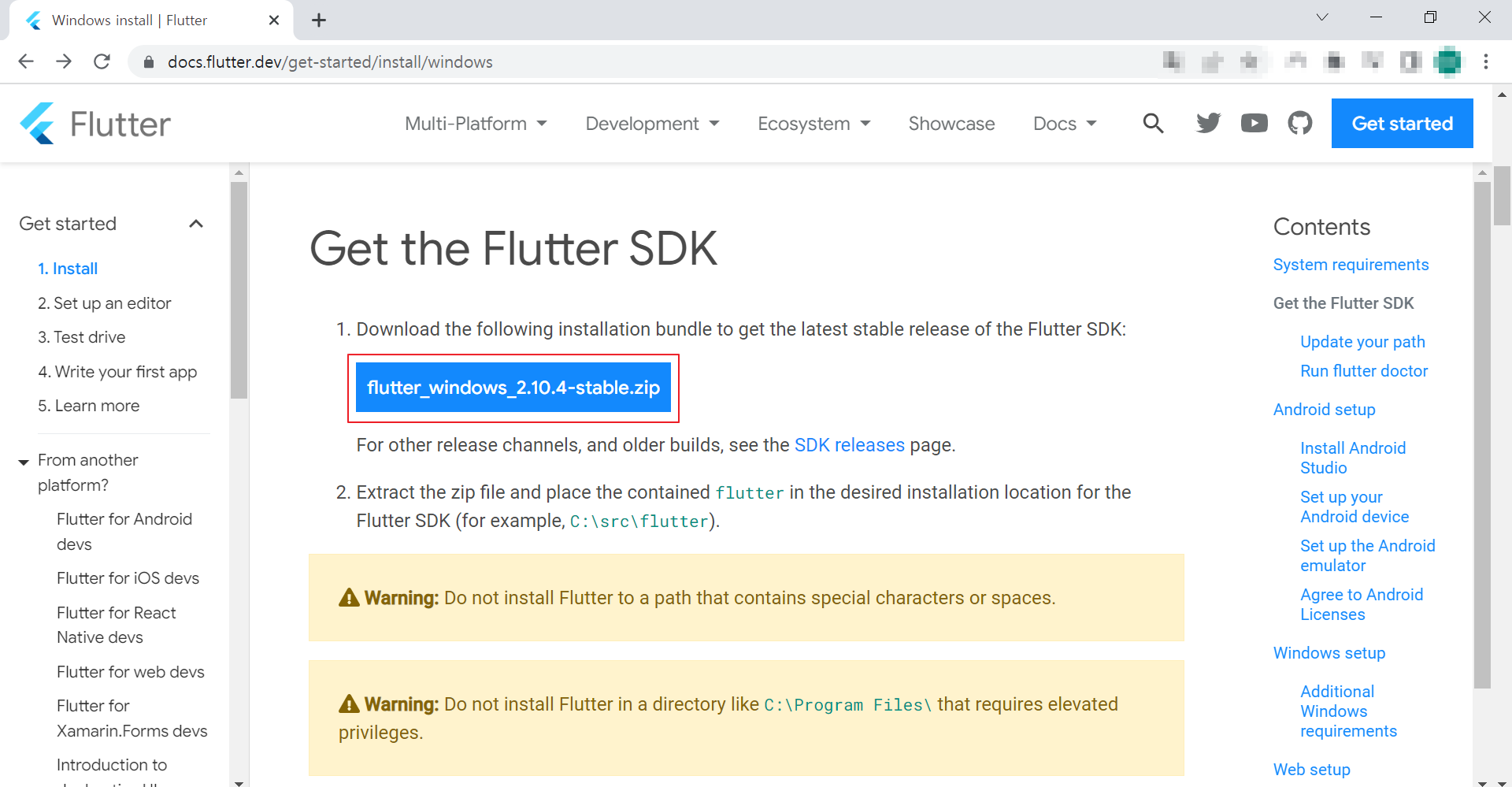Jump to Agree to Android Licenses

(1362, 604)
